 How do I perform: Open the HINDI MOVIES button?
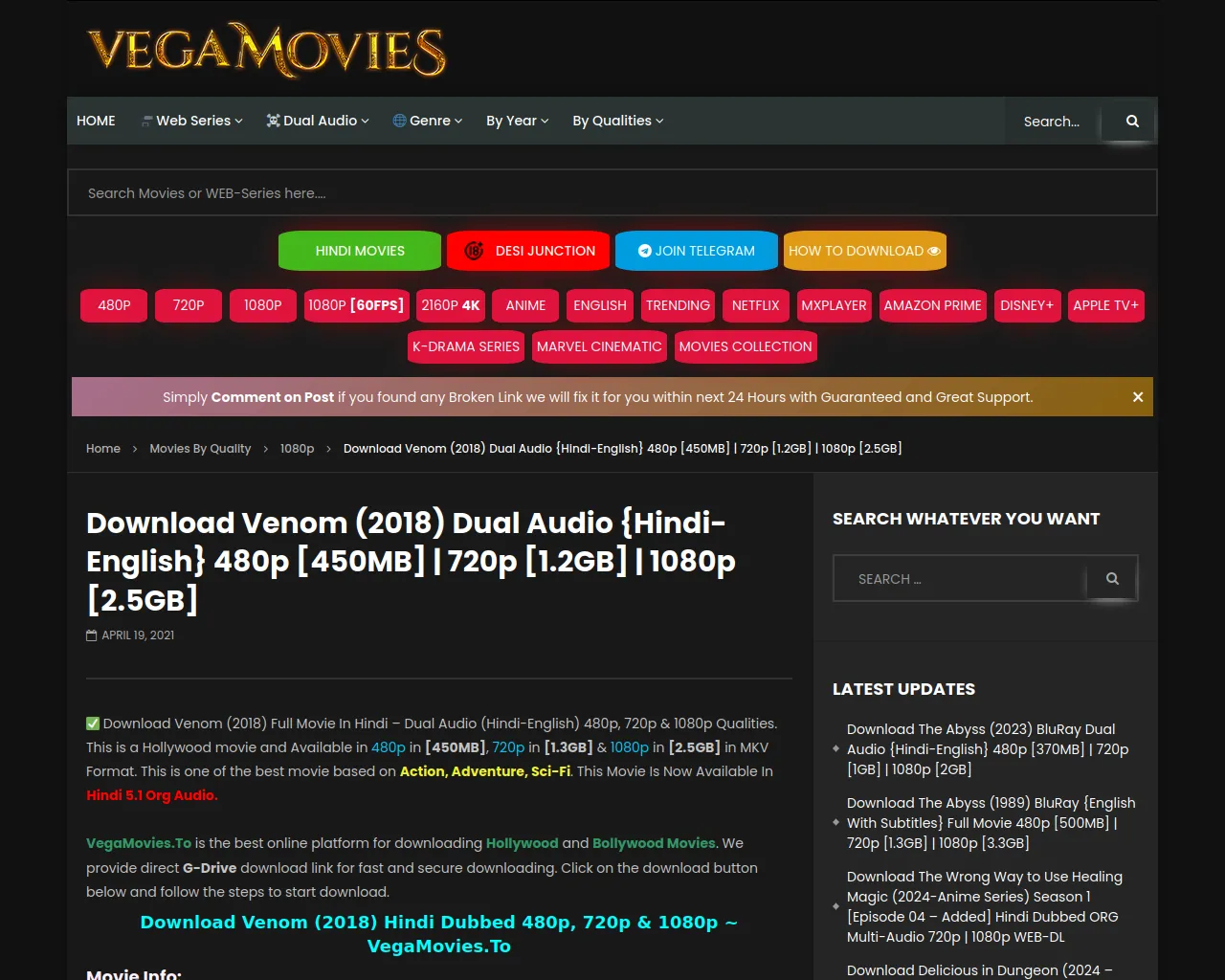[360, 251]
